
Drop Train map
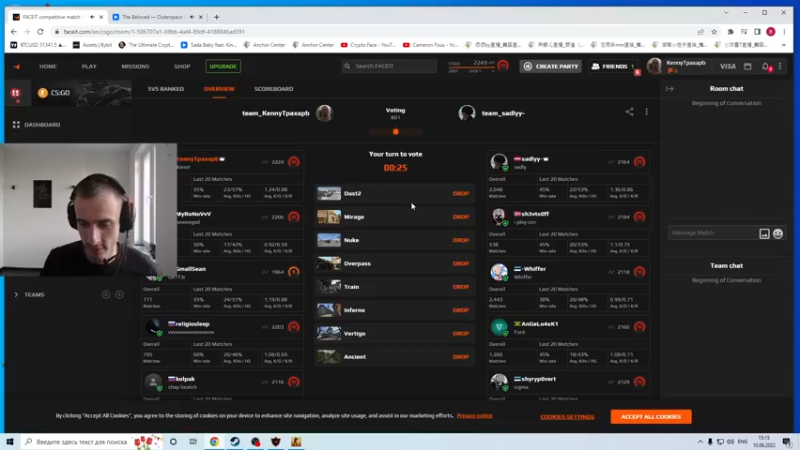tap(460, 287)
